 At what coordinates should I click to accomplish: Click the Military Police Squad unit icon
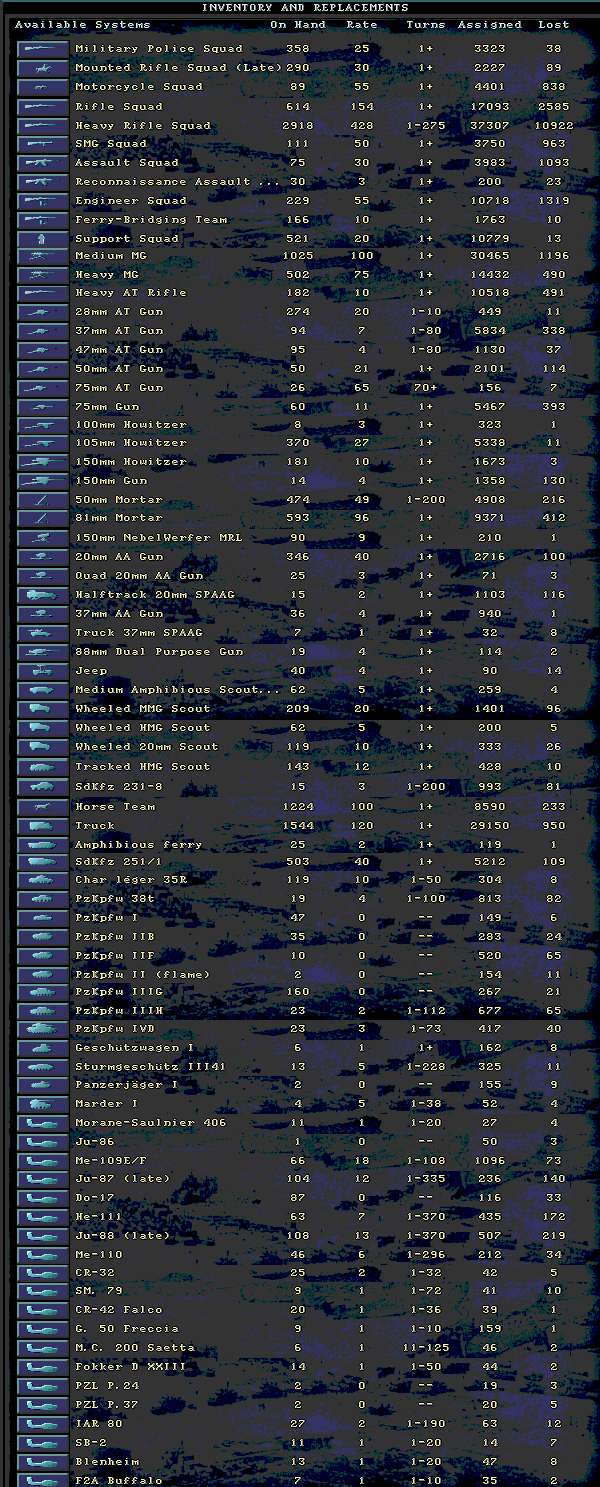43,49
